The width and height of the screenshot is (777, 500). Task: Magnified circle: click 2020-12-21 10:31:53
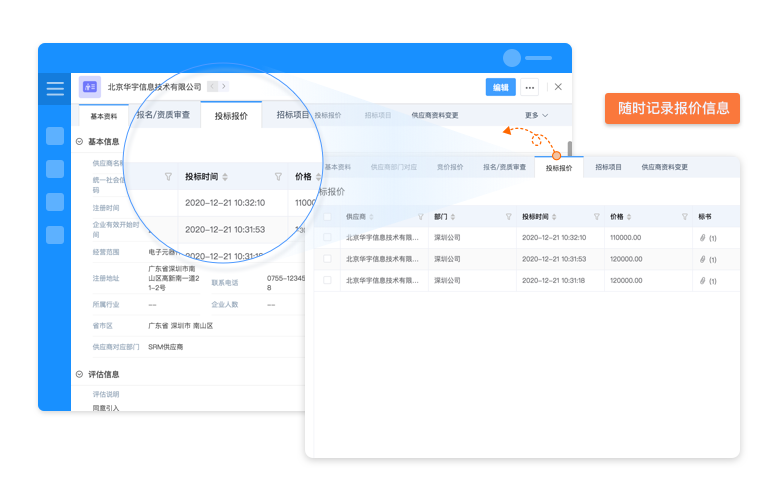[225, 229]
